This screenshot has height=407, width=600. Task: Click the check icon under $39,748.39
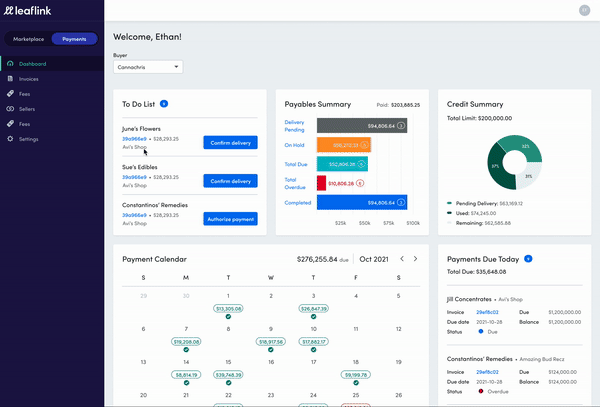228,383
